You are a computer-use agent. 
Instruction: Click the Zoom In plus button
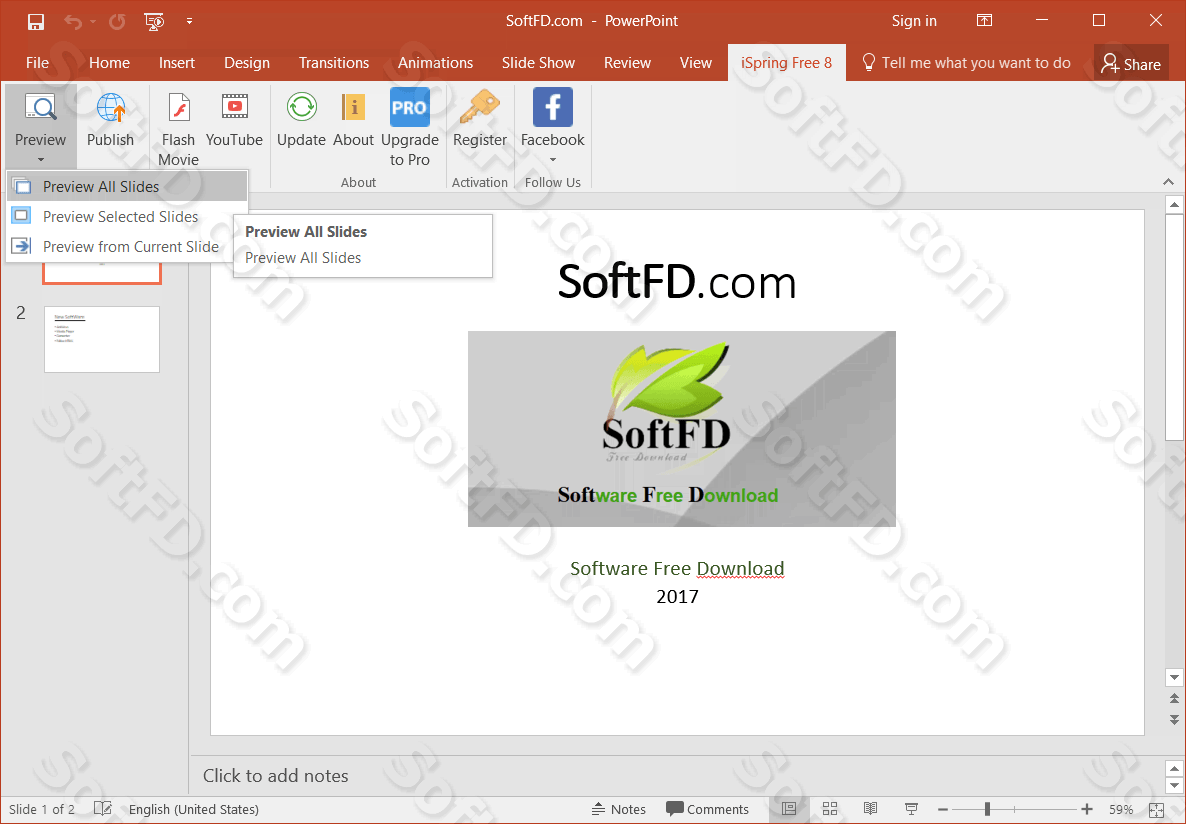[x=1087, y=810]
